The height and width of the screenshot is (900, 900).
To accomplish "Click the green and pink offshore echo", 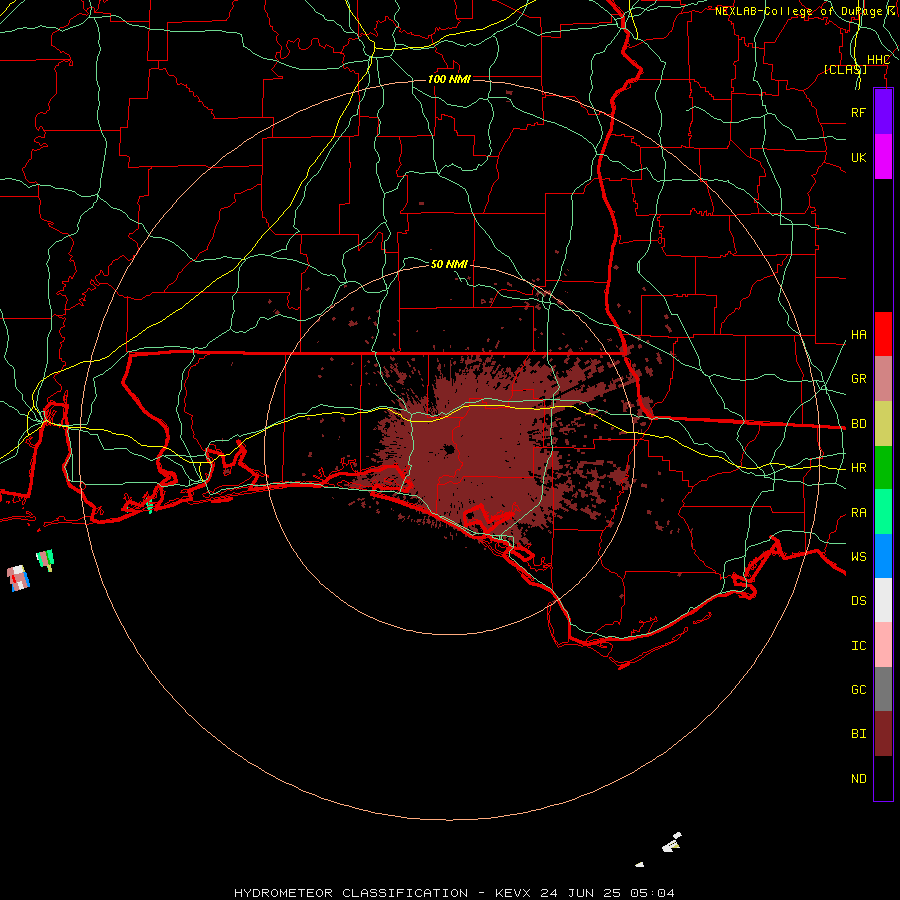I will [45, 558].
